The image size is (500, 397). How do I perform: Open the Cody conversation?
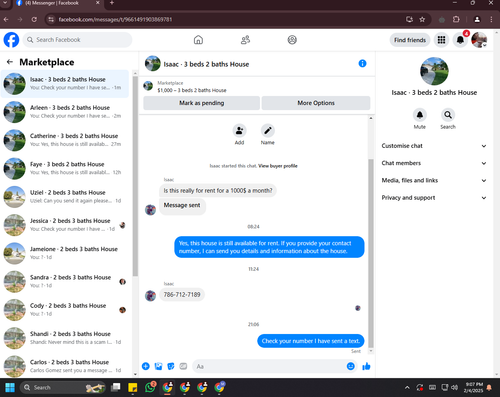coord(65,310)
